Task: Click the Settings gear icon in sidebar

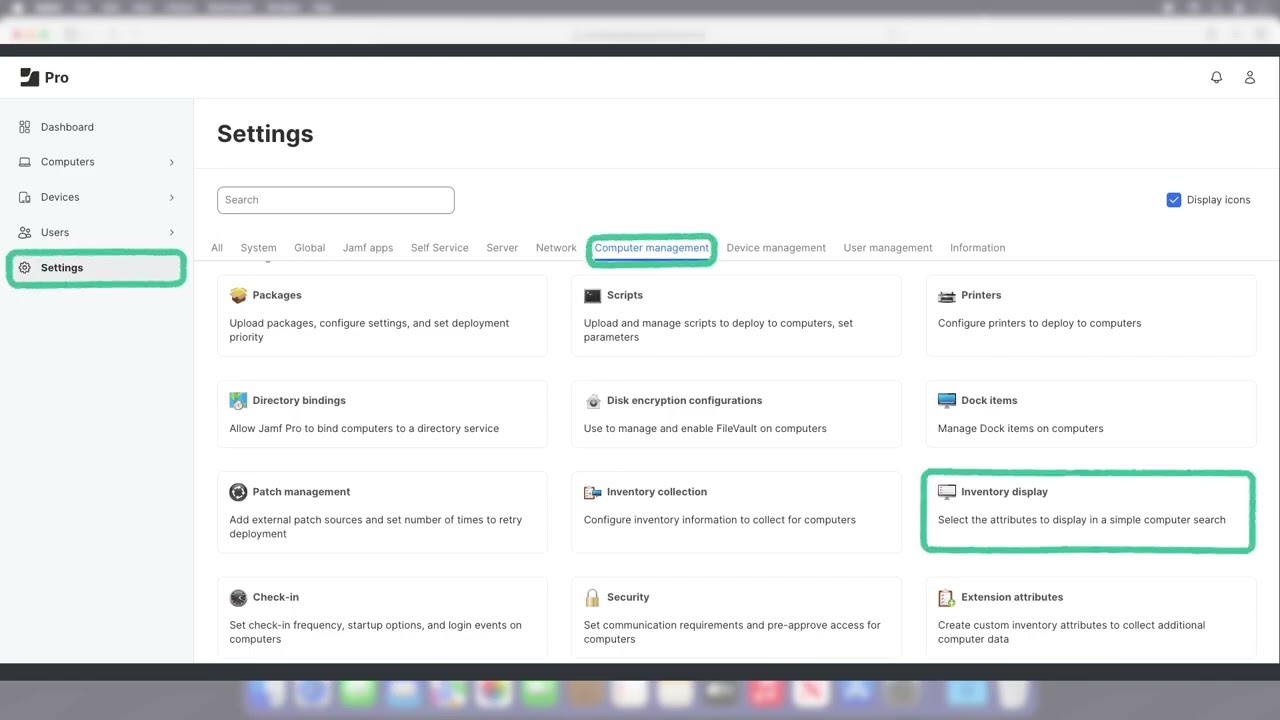Action: pyautogui.click(x=25, y=268)
